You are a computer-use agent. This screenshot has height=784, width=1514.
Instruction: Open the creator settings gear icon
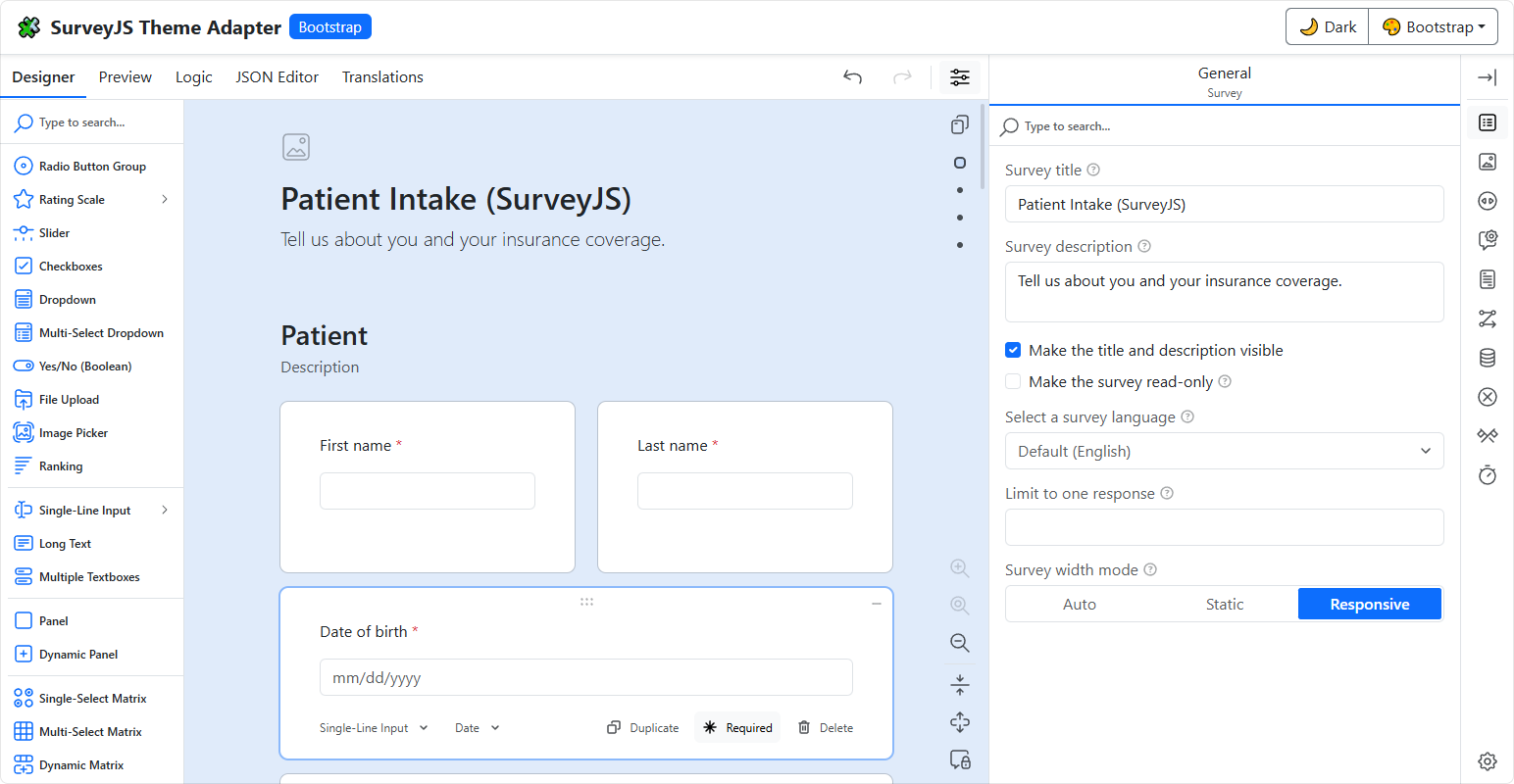[x=1488, y=761]
